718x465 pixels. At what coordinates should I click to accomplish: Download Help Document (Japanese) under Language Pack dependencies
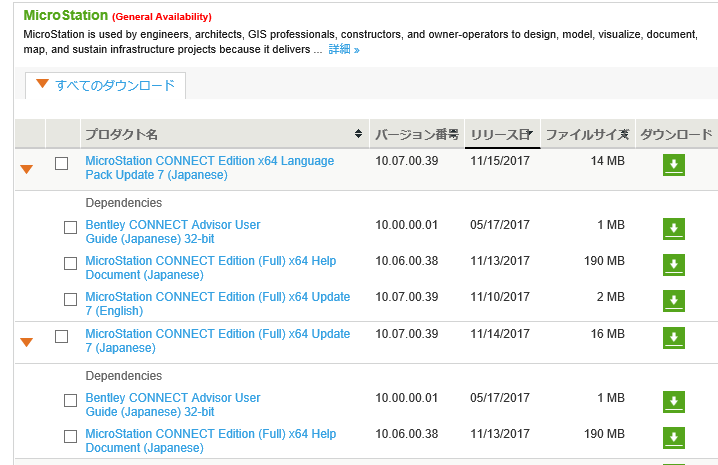674,265
